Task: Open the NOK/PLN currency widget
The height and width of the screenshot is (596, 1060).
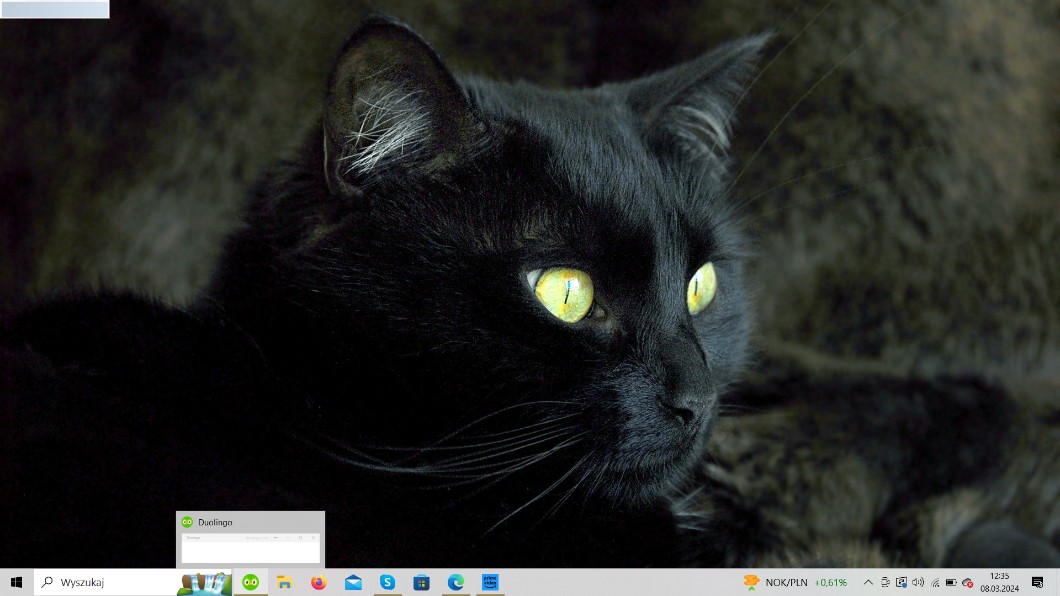Action: [795, 582]
